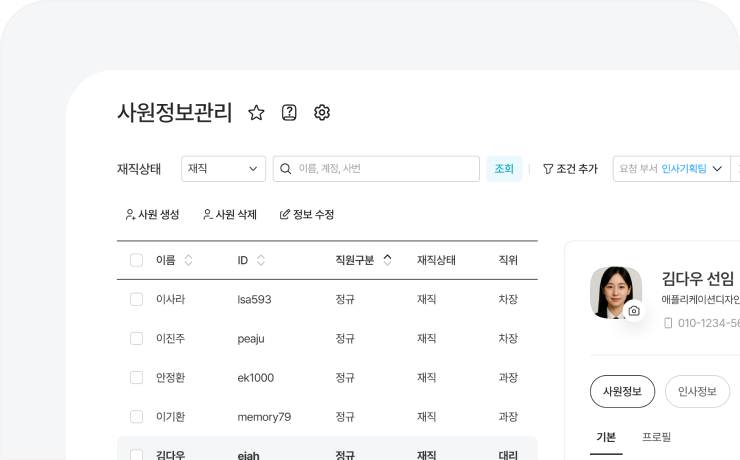Select the name cell 이진주
This screenshot has width=740, height=460.
point(170,338)
